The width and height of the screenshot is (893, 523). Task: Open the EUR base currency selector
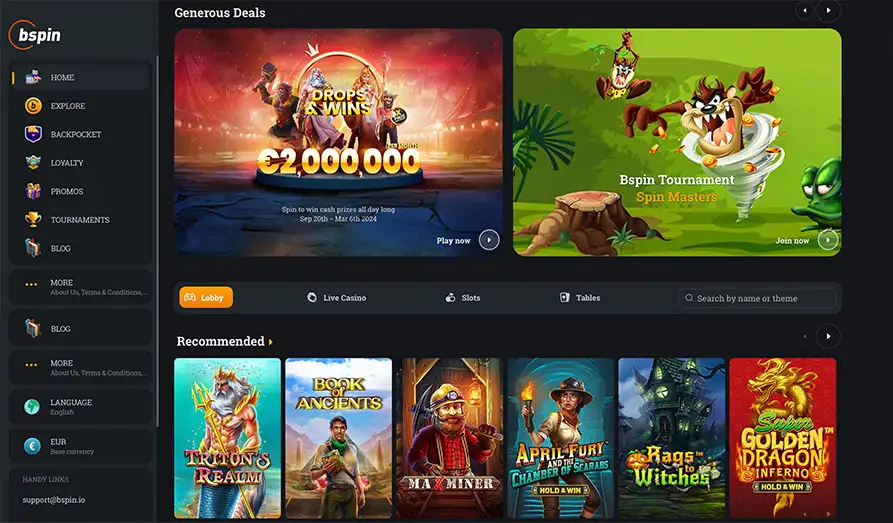[x=81, y=446]
